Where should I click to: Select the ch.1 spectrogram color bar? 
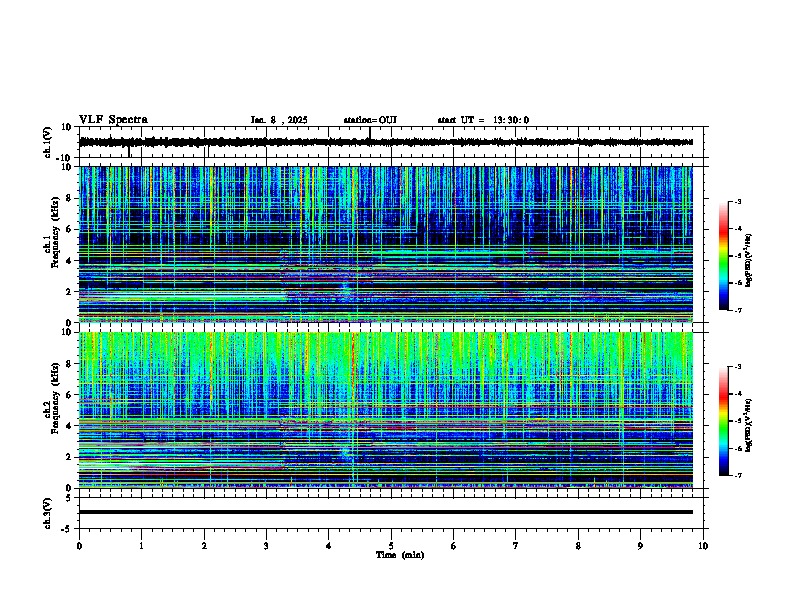(x=723, y=256)
